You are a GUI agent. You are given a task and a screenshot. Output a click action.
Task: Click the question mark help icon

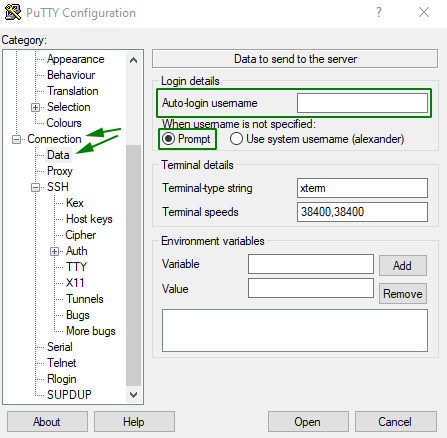pyautogui.click(x=379, y=12)
